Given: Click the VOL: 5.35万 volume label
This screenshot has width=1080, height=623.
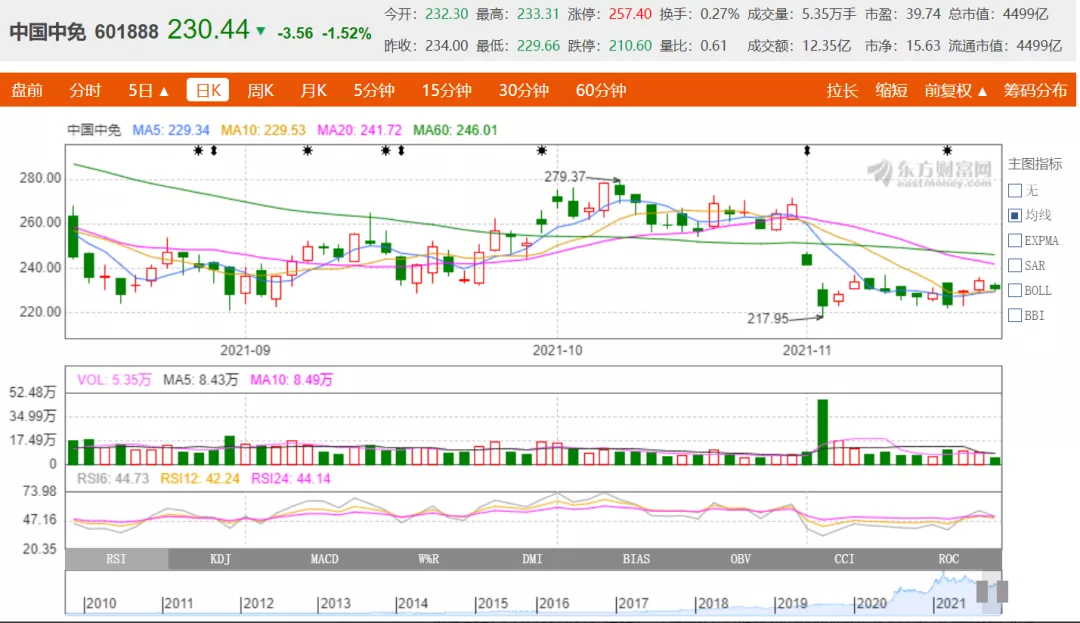Looking at the screenshot, I should coord(114,380).
